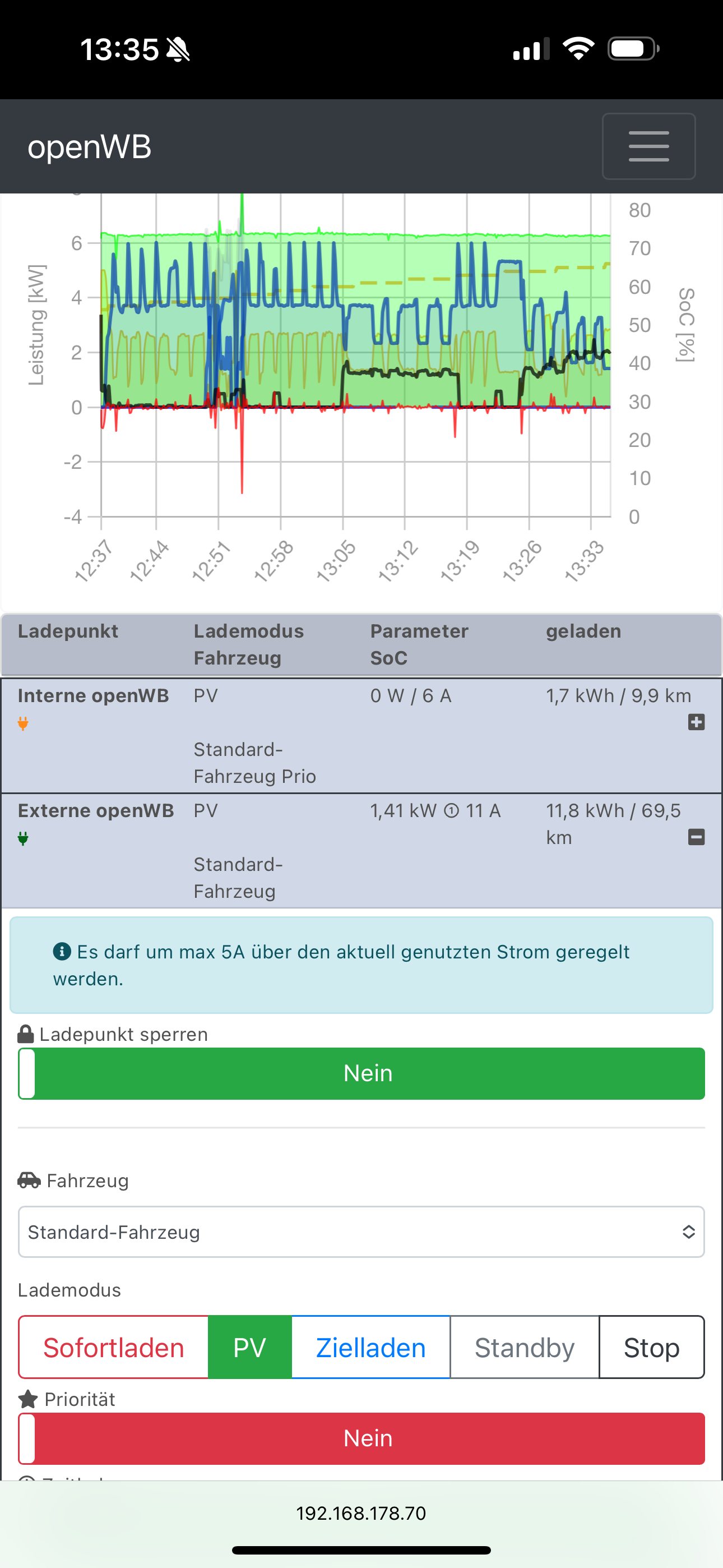The width and height of the screenshot is (723, 1568).
Task: Click the green plug icon under Externe openWB
Action: pos(23,838)
